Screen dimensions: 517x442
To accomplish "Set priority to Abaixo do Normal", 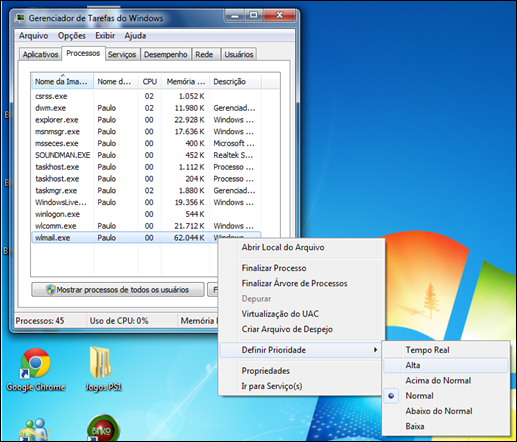I will point(446,411).
